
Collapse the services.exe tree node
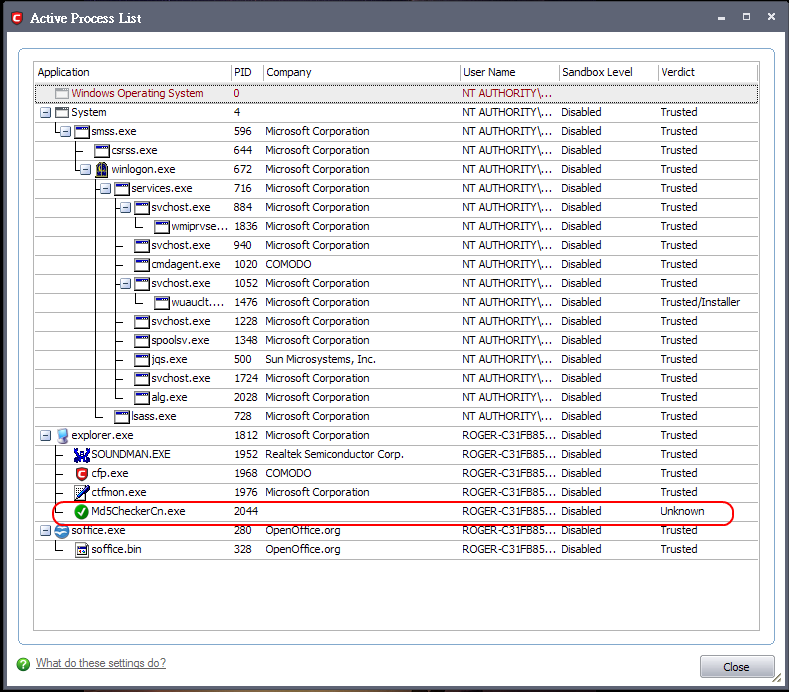(x=105, y=189)
